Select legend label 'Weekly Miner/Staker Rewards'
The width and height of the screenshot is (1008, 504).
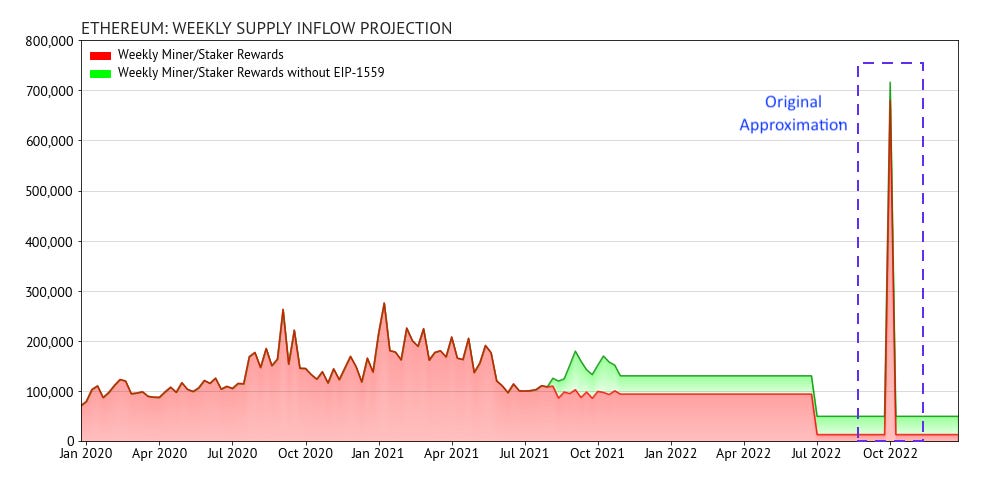[x=200, y=55]
